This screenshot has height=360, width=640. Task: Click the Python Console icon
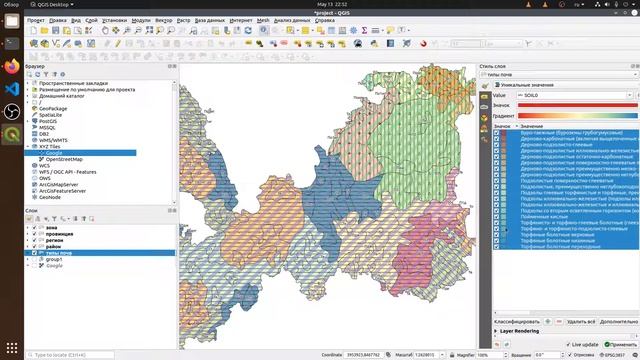coord(374,44)
